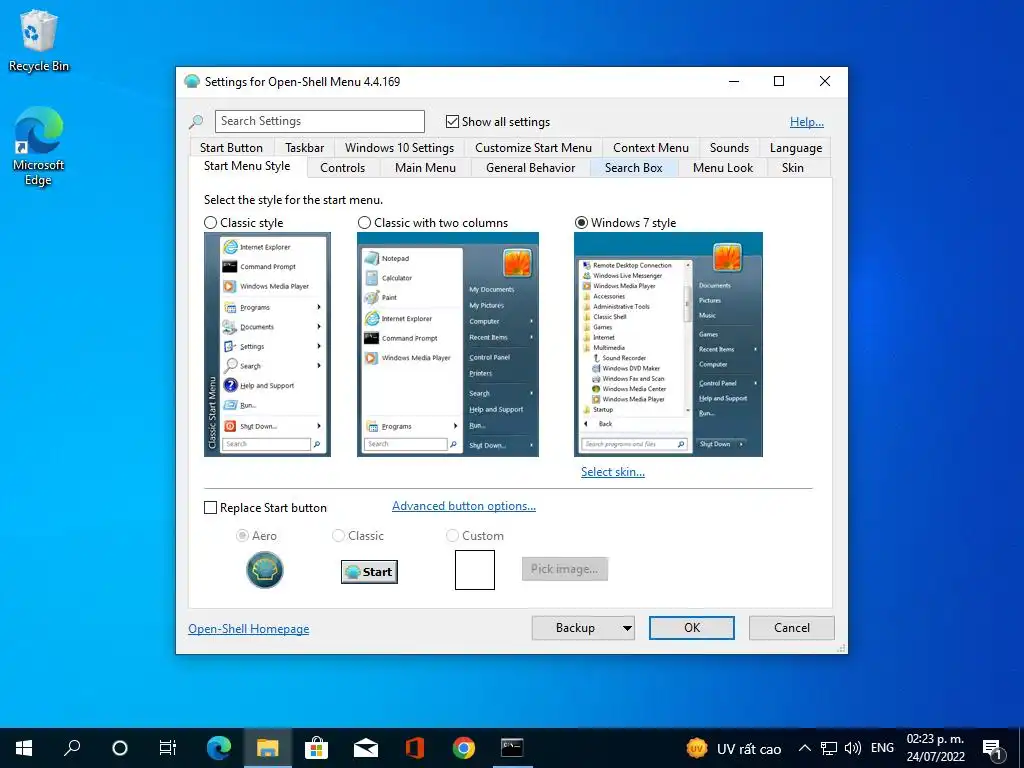Click Pick image button

[x=565, y=569]
